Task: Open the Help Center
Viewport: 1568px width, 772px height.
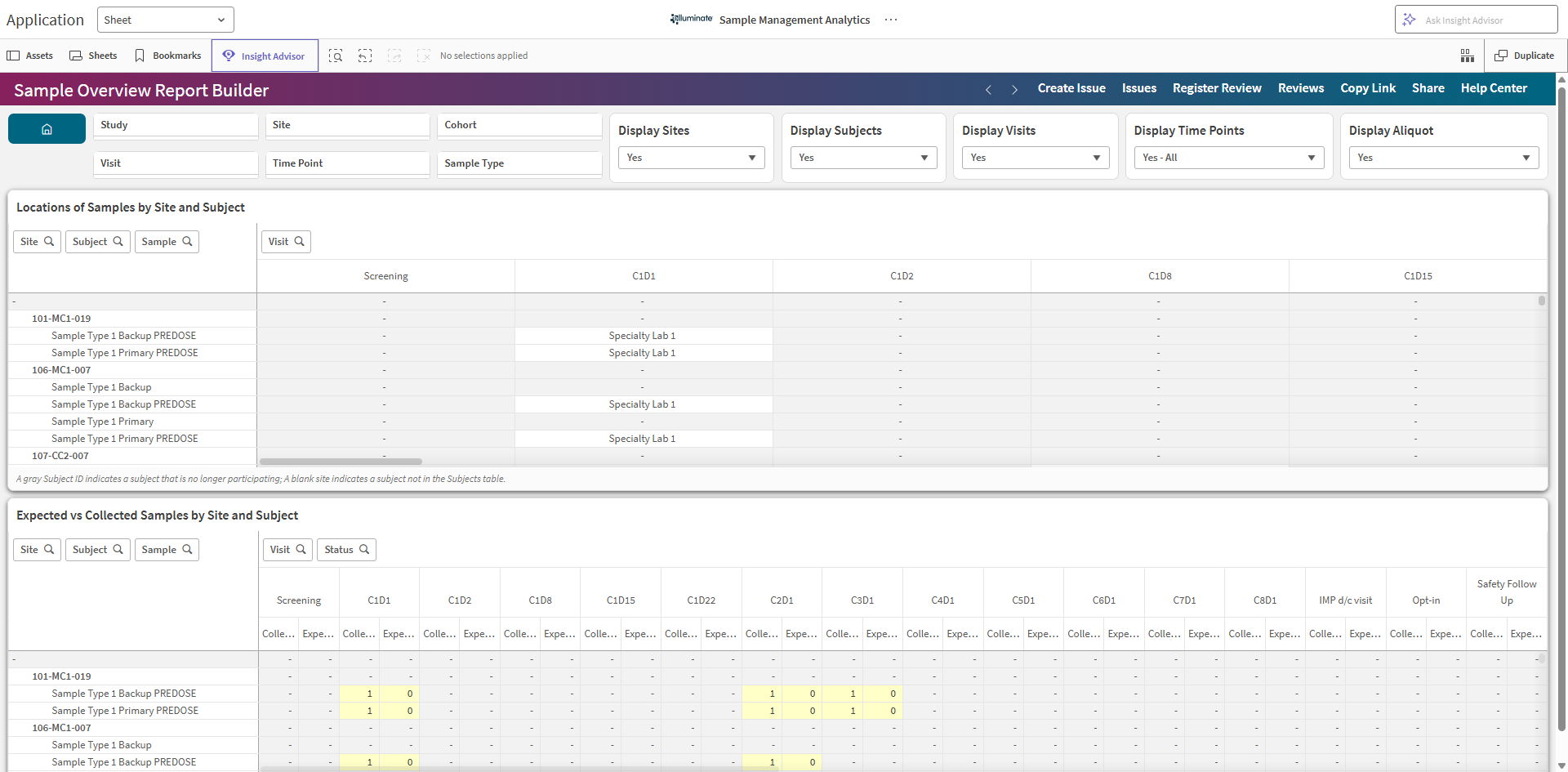Action: [1494, 88]
